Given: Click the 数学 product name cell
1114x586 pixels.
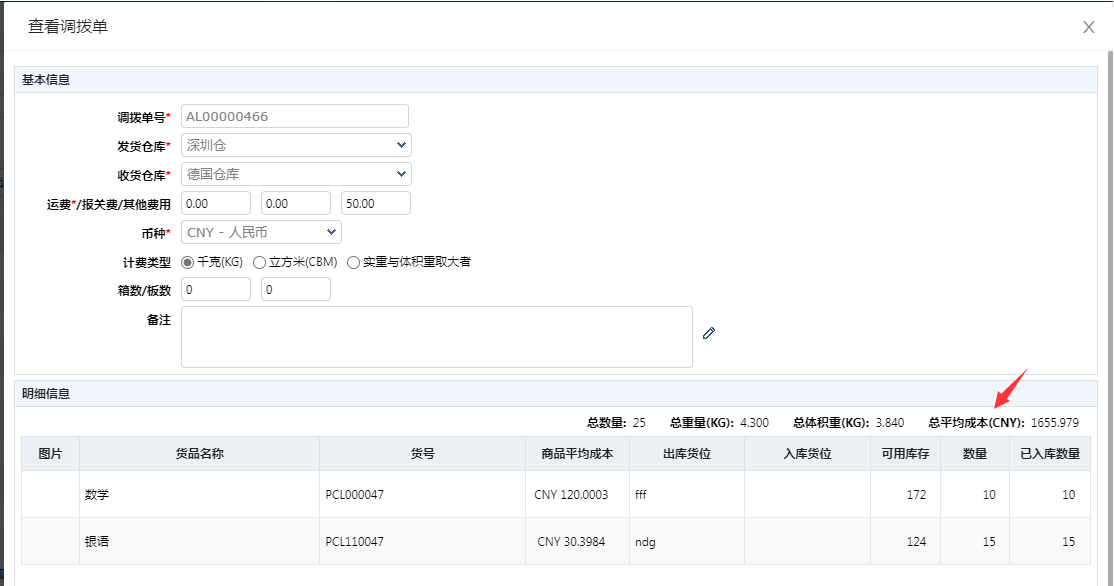Looking at the screenshot, I should pos(200,494).
